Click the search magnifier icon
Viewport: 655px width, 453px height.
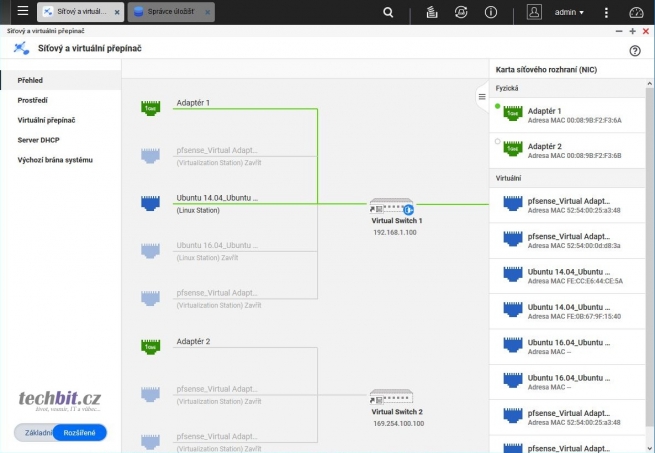pyautogui.click(x=388, y=12)
